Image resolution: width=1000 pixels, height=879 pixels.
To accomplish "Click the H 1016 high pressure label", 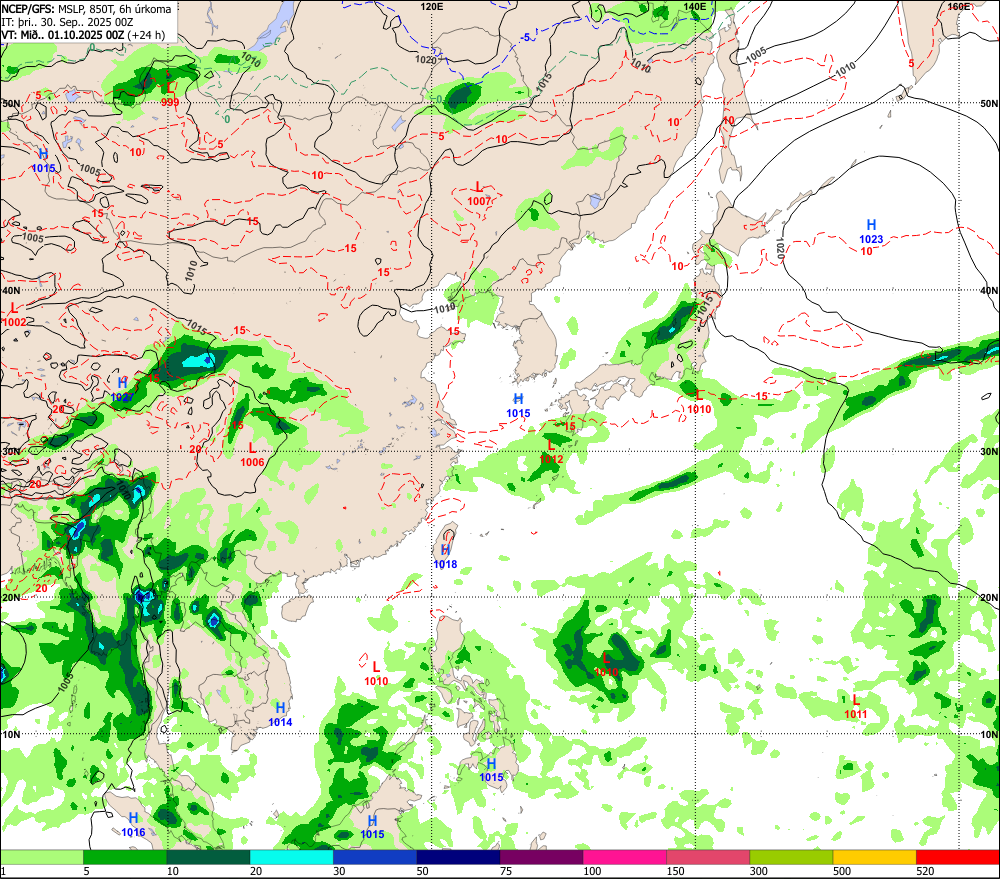I will (x=133, y=825).
